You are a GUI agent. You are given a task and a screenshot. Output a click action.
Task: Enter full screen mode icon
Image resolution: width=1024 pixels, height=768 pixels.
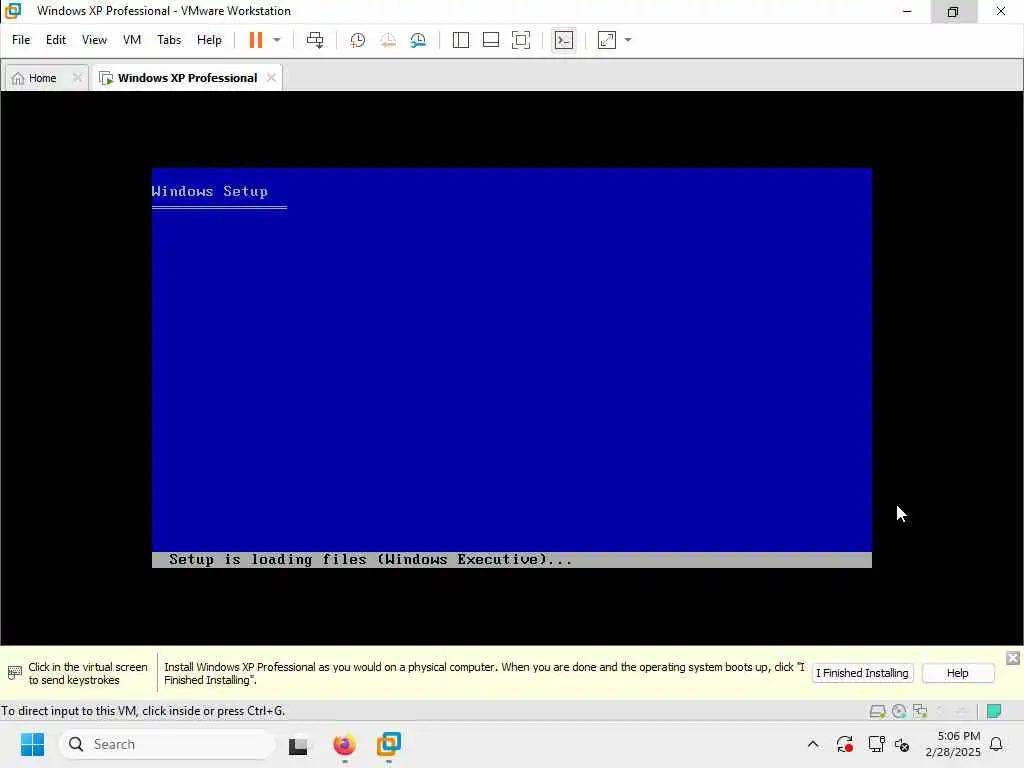(520, 40)
